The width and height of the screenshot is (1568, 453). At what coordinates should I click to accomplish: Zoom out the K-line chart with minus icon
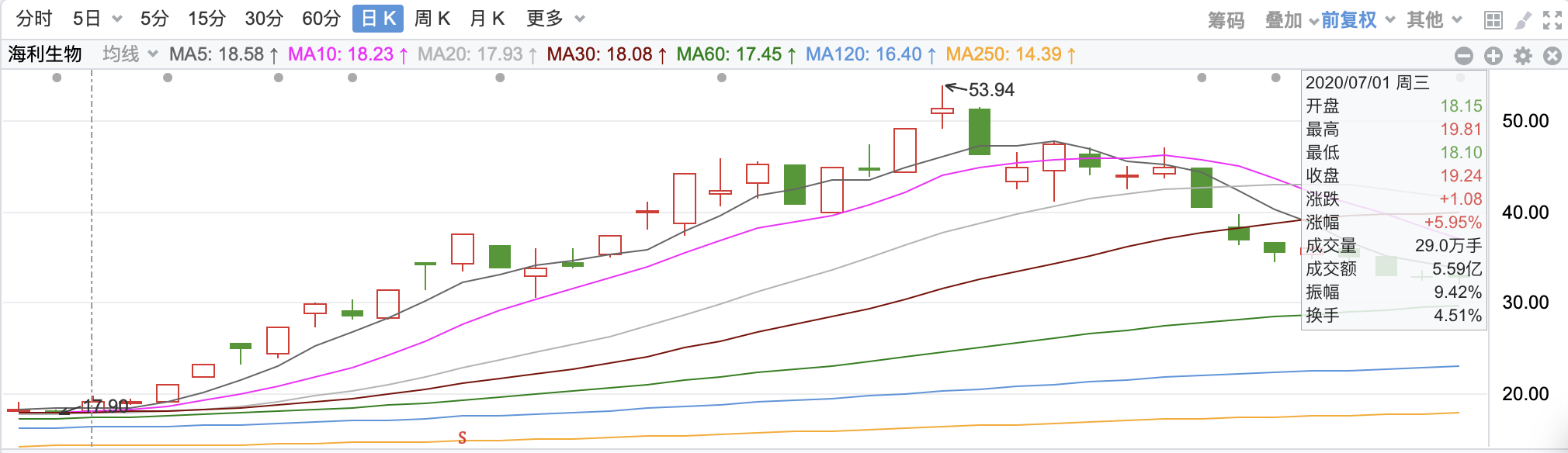point(1464,55)
